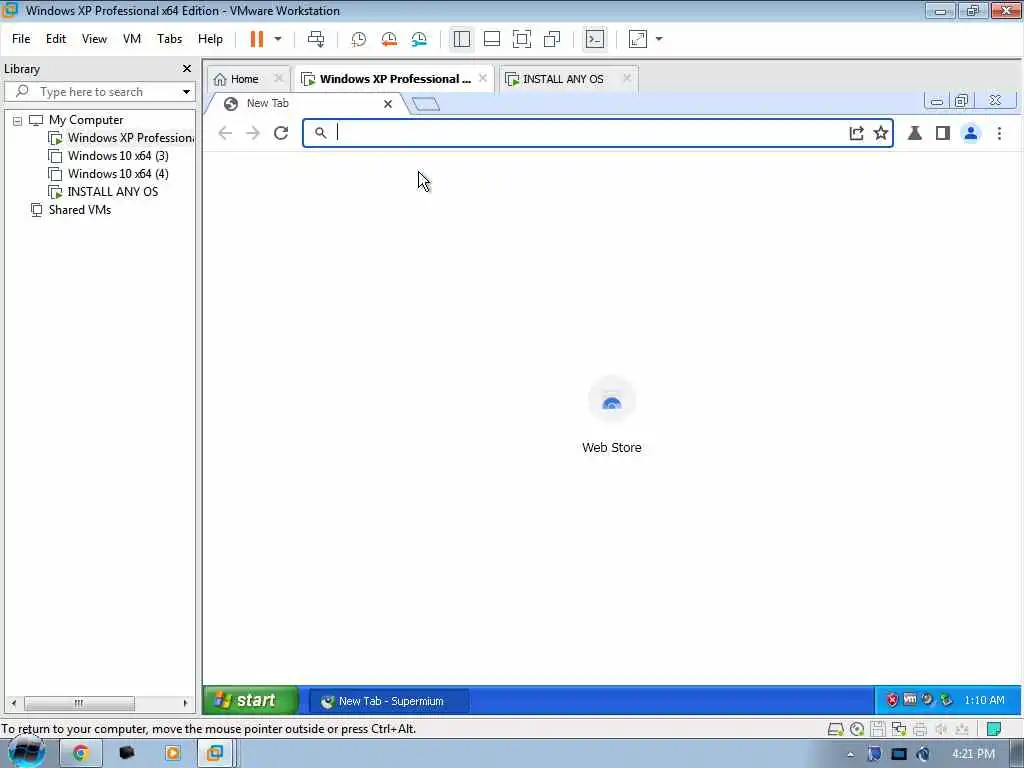Switch to Unity mode icon
The image size is (1024, 768).
click(x=552, y=39)
